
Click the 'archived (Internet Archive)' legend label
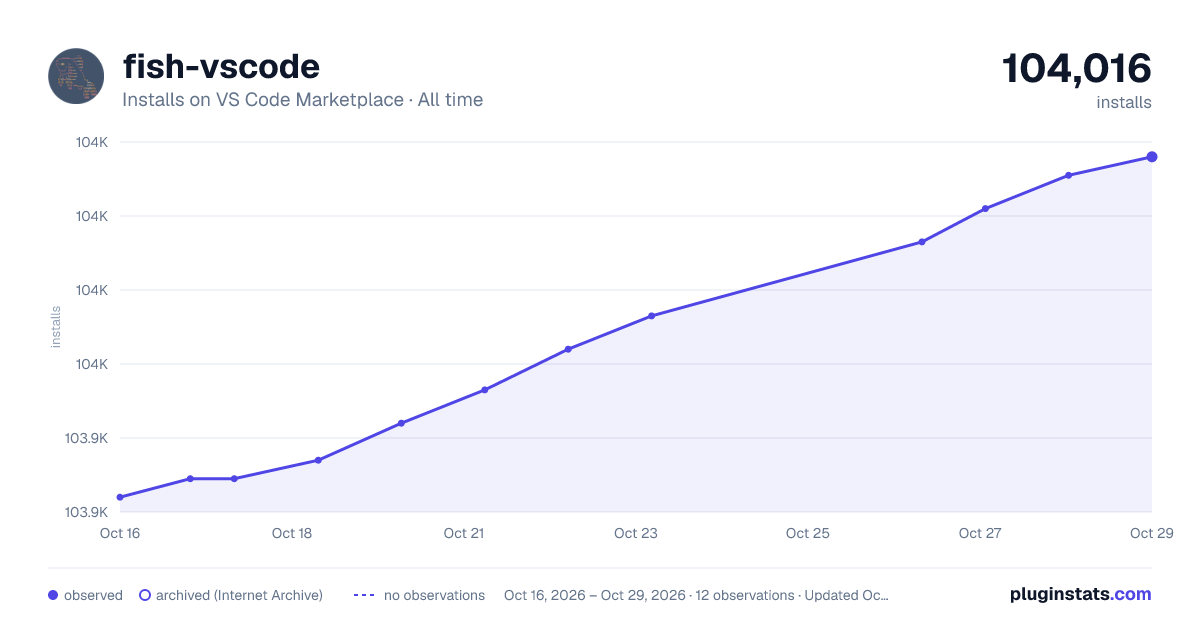(239, 595)
